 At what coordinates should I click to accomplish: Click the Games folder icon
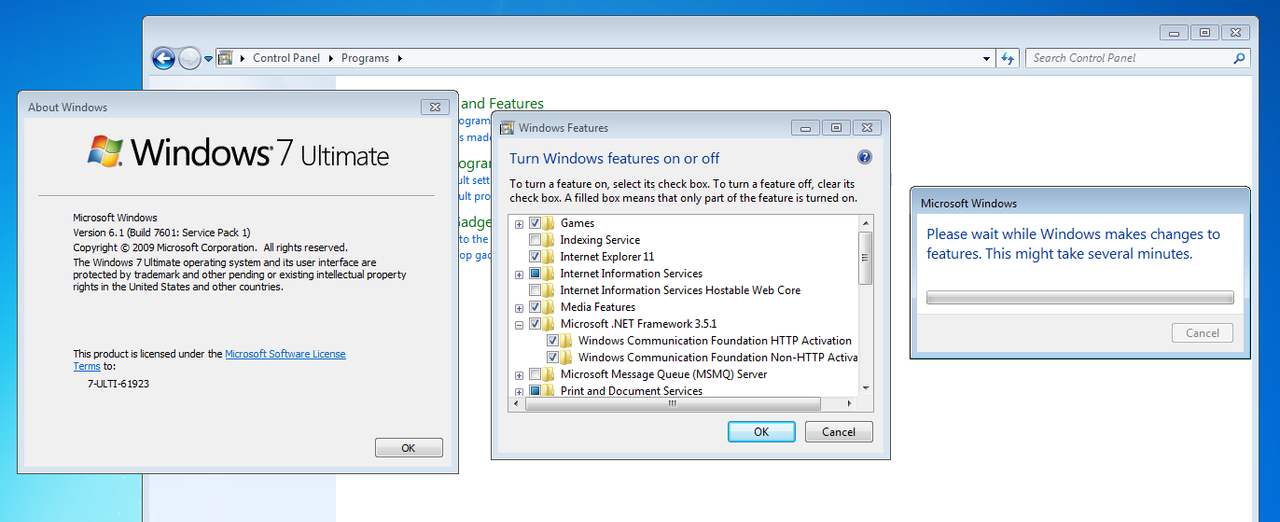tap(549, 223)
